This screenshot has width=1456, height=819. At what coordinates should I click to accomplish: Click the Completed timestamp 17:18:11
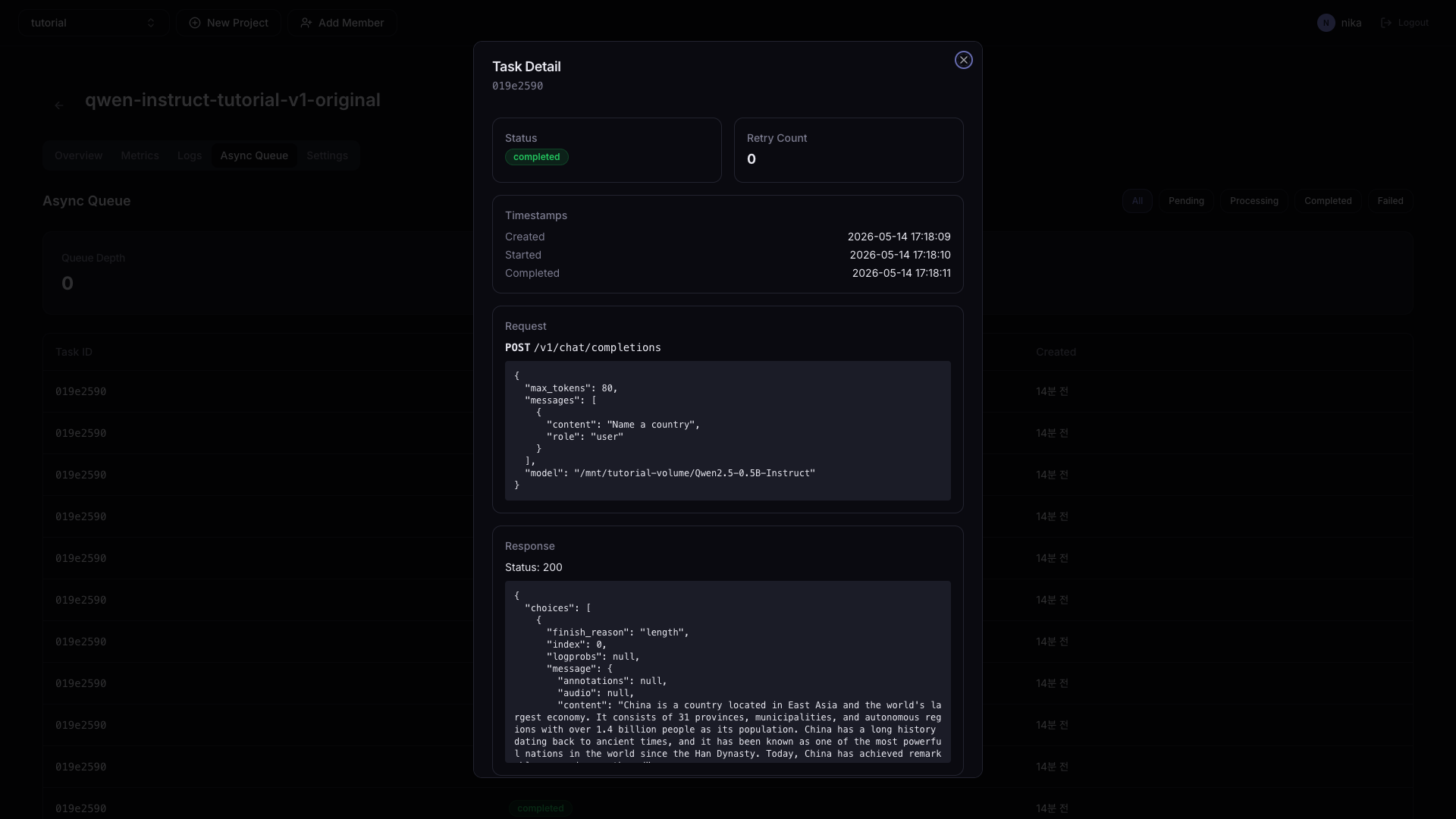(901, 273)
